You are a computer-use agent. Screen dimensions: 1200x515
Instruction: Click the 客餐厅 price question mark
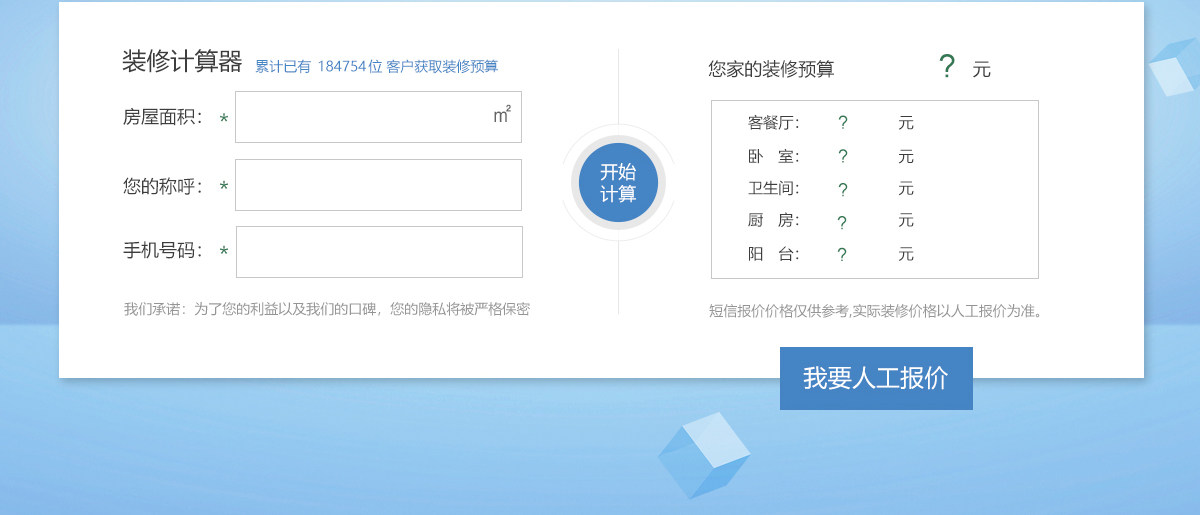click(x=843, y=123)
